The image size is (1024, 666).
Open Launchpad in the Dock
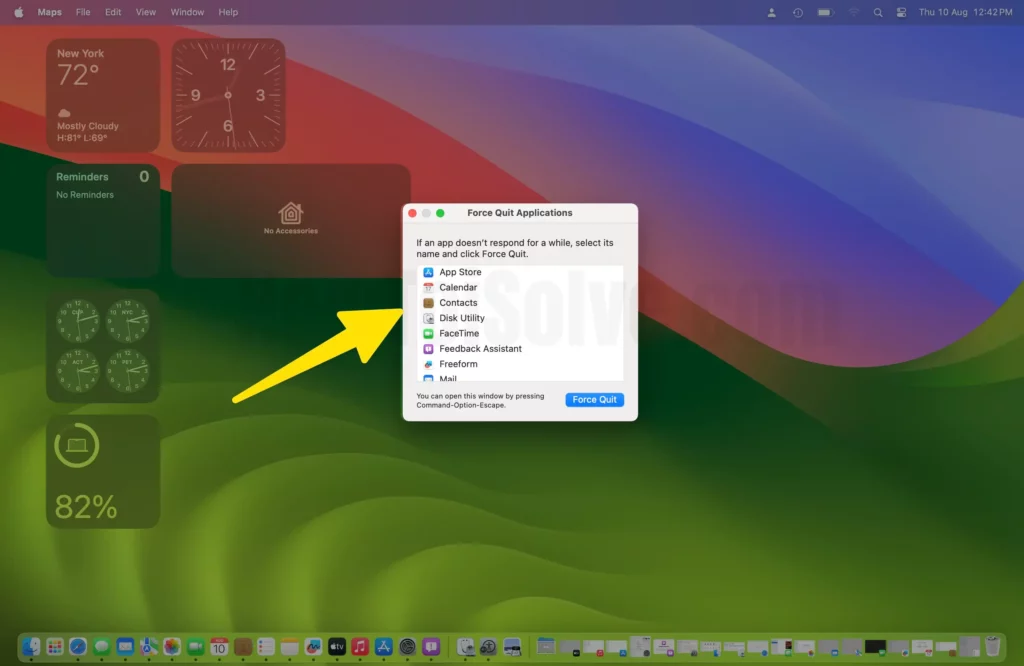click(x=55, y=646)
